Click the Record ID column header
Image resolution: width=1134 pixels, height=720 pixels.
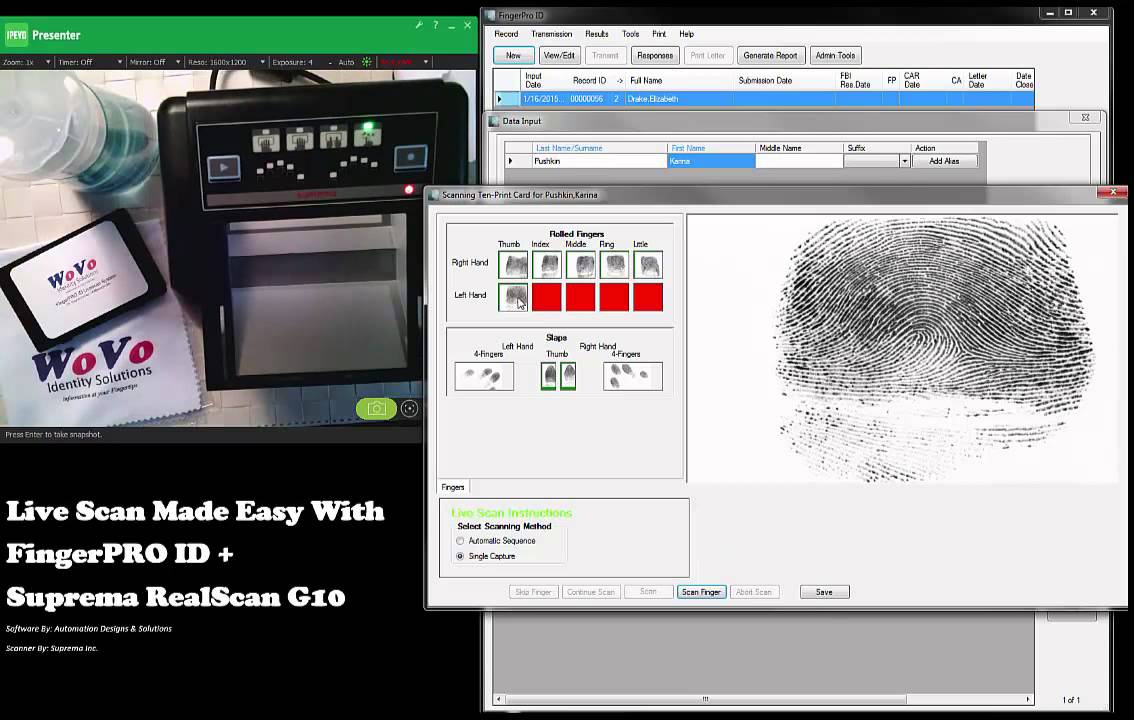coord(589,80)
